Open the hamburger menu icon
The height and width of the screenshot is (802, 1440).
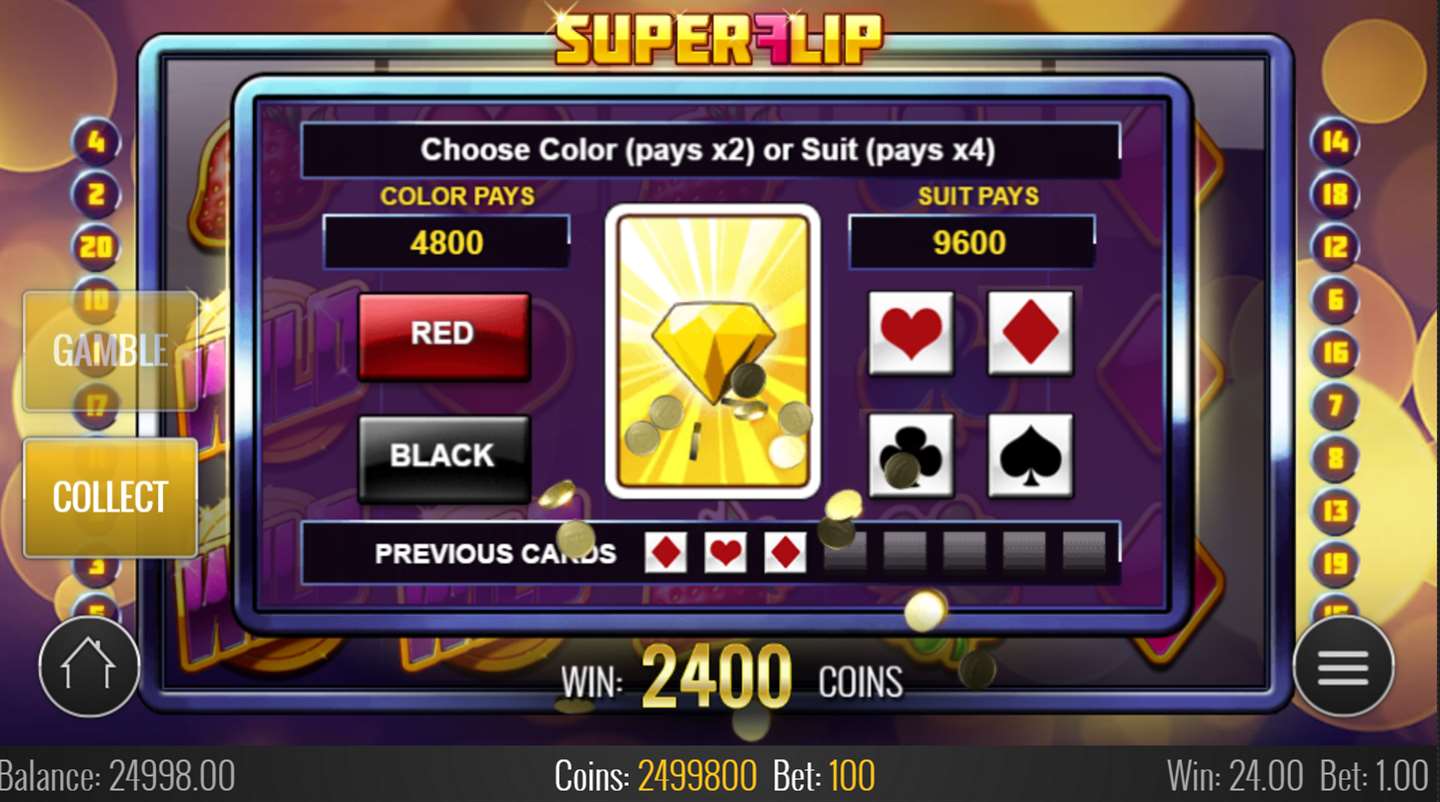coord(1343,665)
